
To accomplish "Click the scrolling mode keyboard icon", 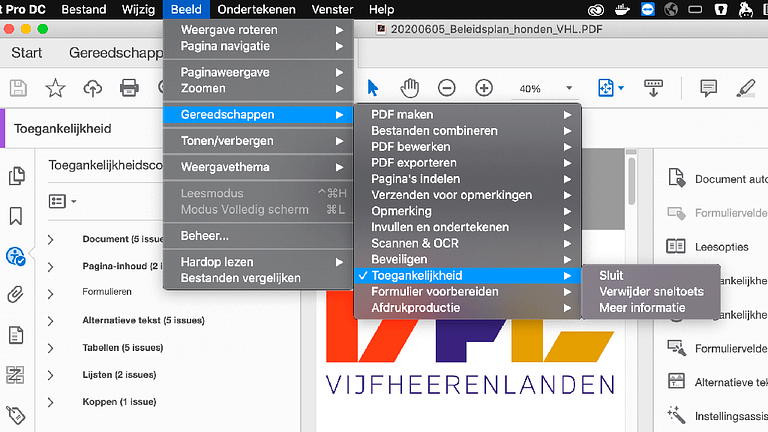I will pos(653,88).
